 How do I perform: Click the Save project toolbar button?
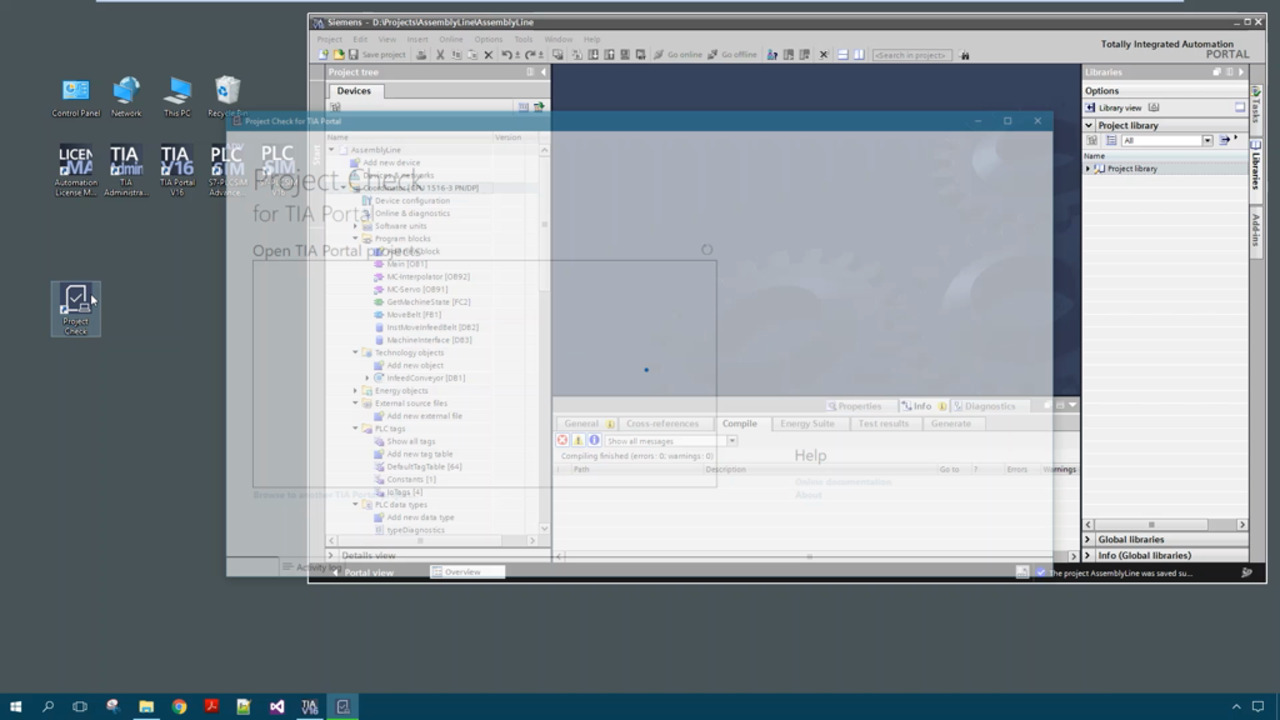tap(376, 55)
